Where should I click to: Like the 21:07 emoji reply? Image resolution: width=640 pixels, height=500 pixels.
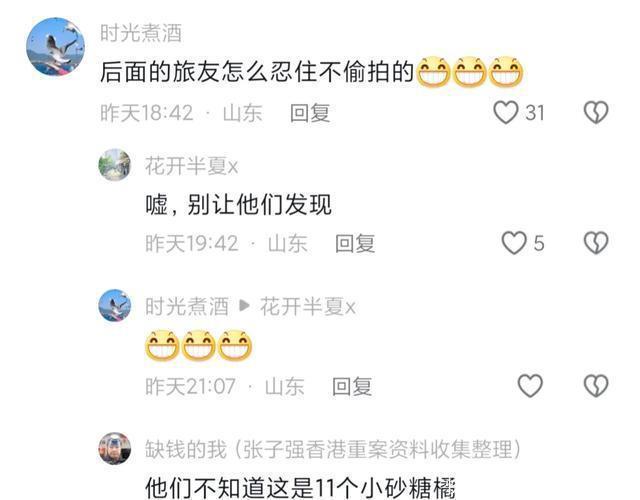tap(530, 386)
